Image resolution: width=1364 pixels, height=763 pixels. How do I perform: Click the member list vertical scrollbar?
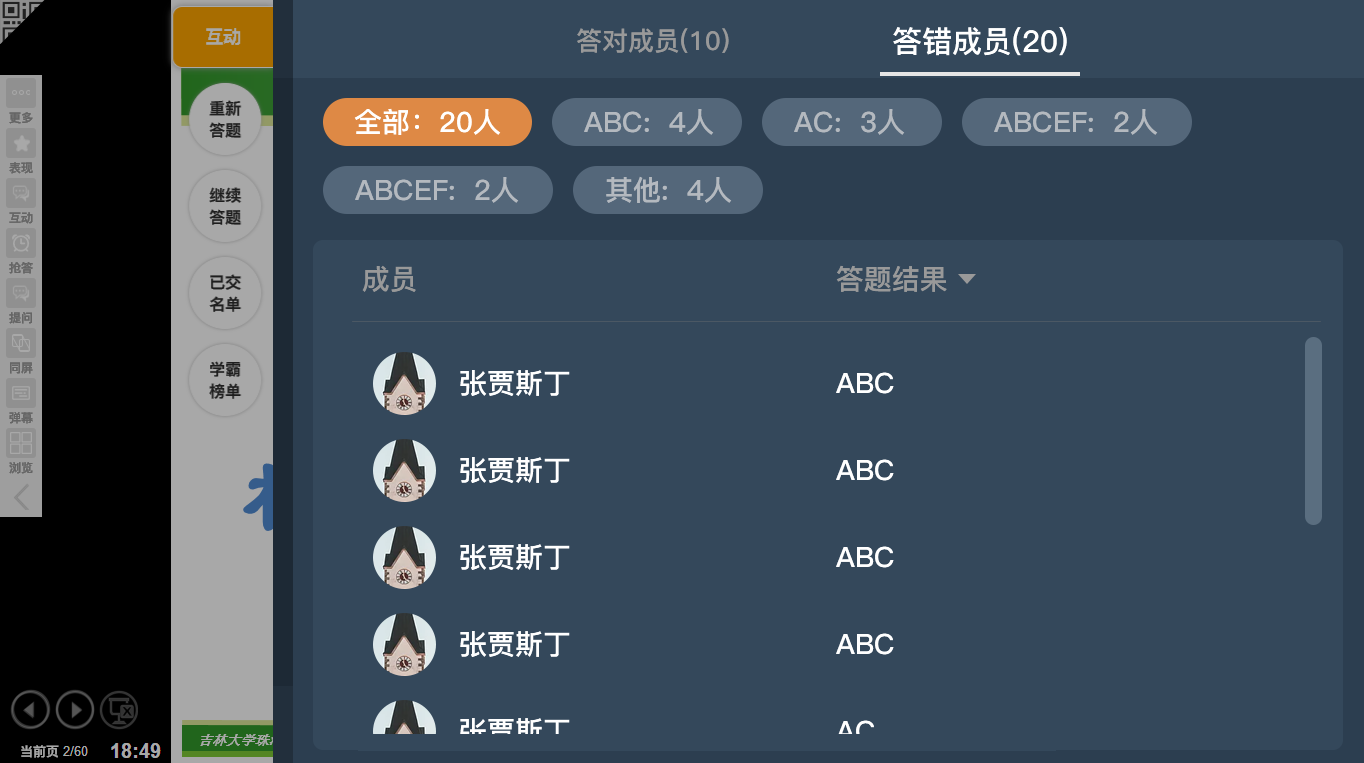[1314, 431]
